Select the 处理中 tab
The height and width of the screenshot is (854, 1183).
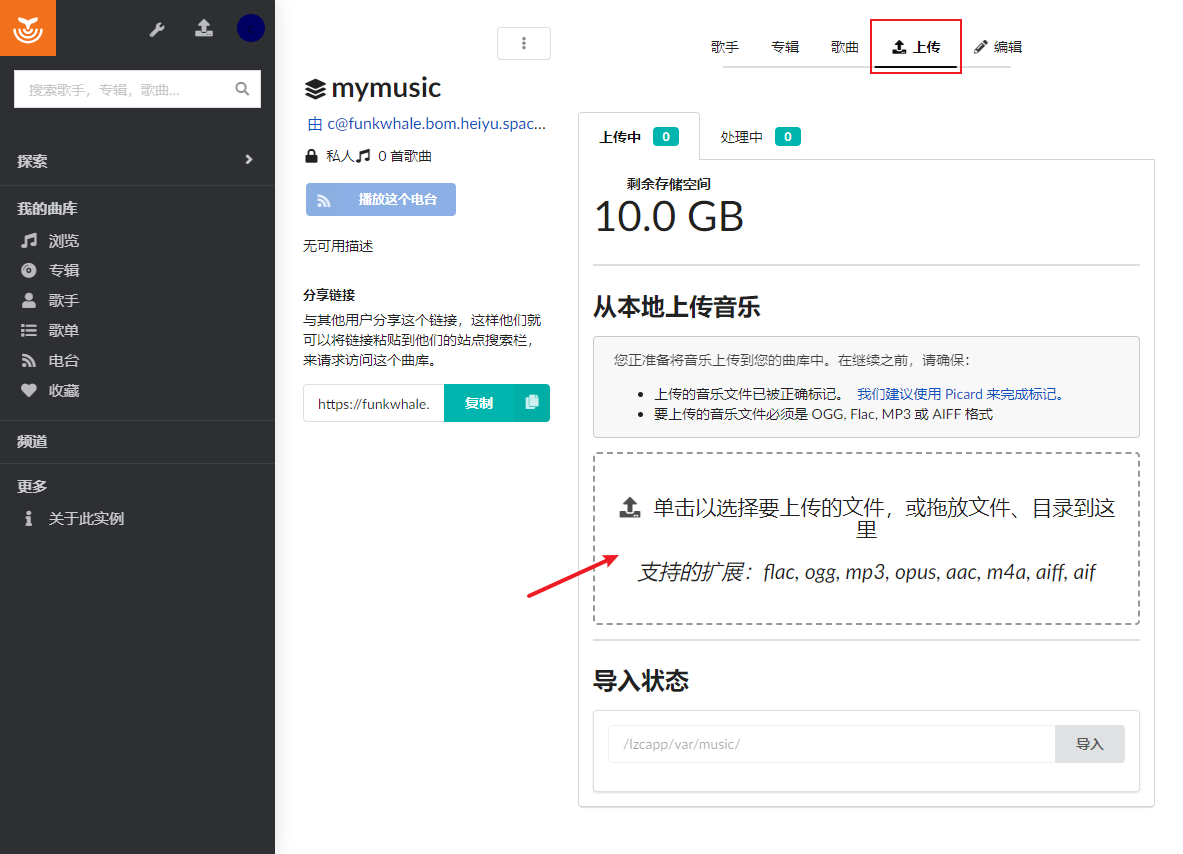[x=760, y=137]
